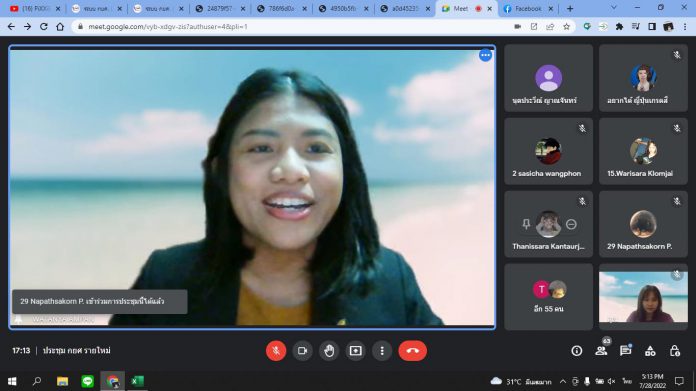Go back in browser history
The width and height of the screenshot is (696, 391).
[11, 27]
